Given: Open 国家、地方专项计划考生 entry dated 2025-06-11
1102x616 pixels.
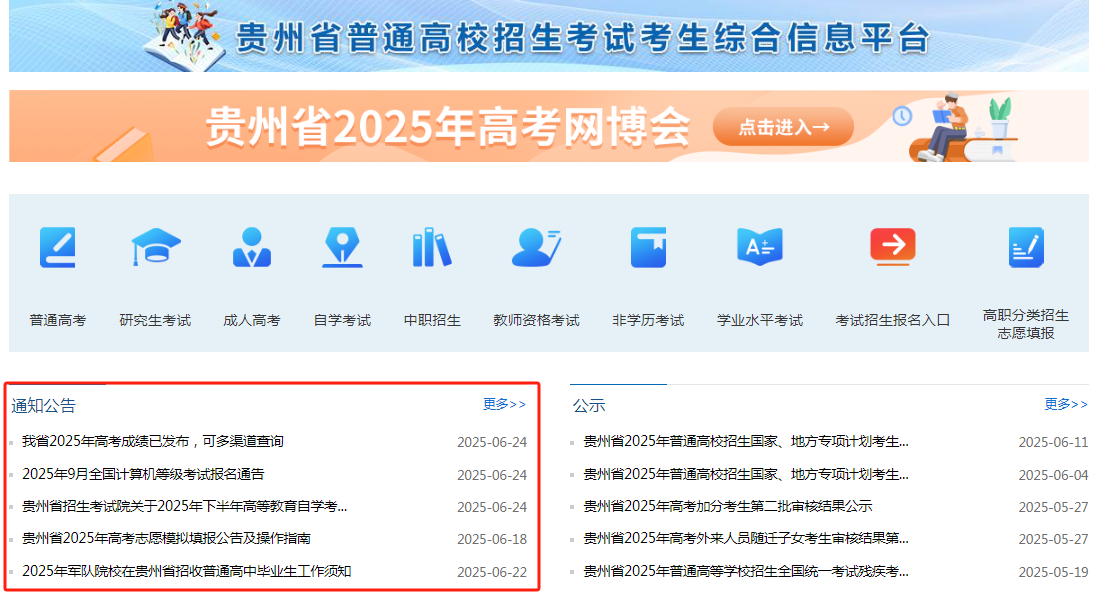Looking at the screenshot, I should [746, 442].
